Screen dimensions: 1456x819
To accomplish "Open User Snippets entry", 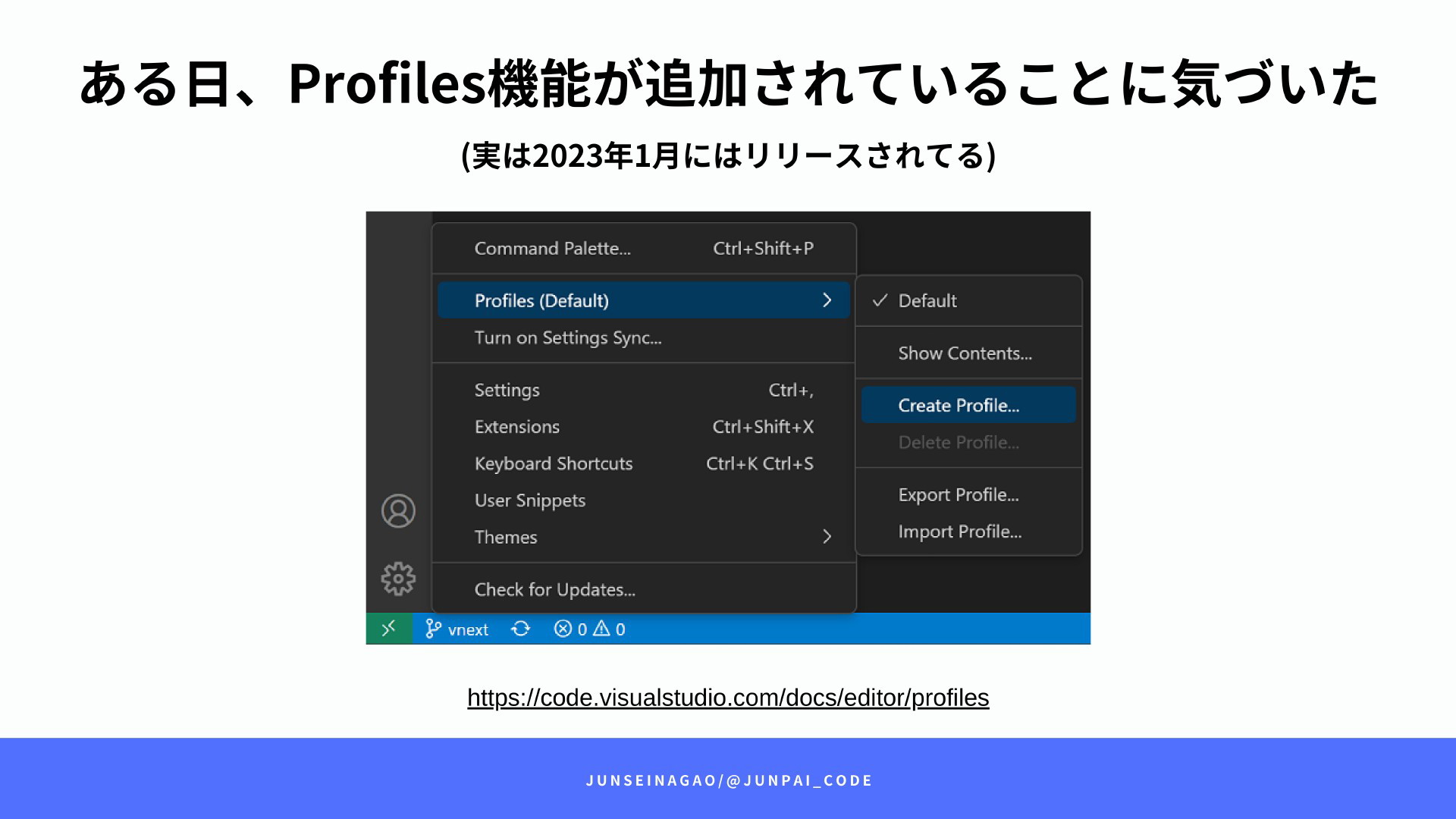I will (x=644, y=500).
